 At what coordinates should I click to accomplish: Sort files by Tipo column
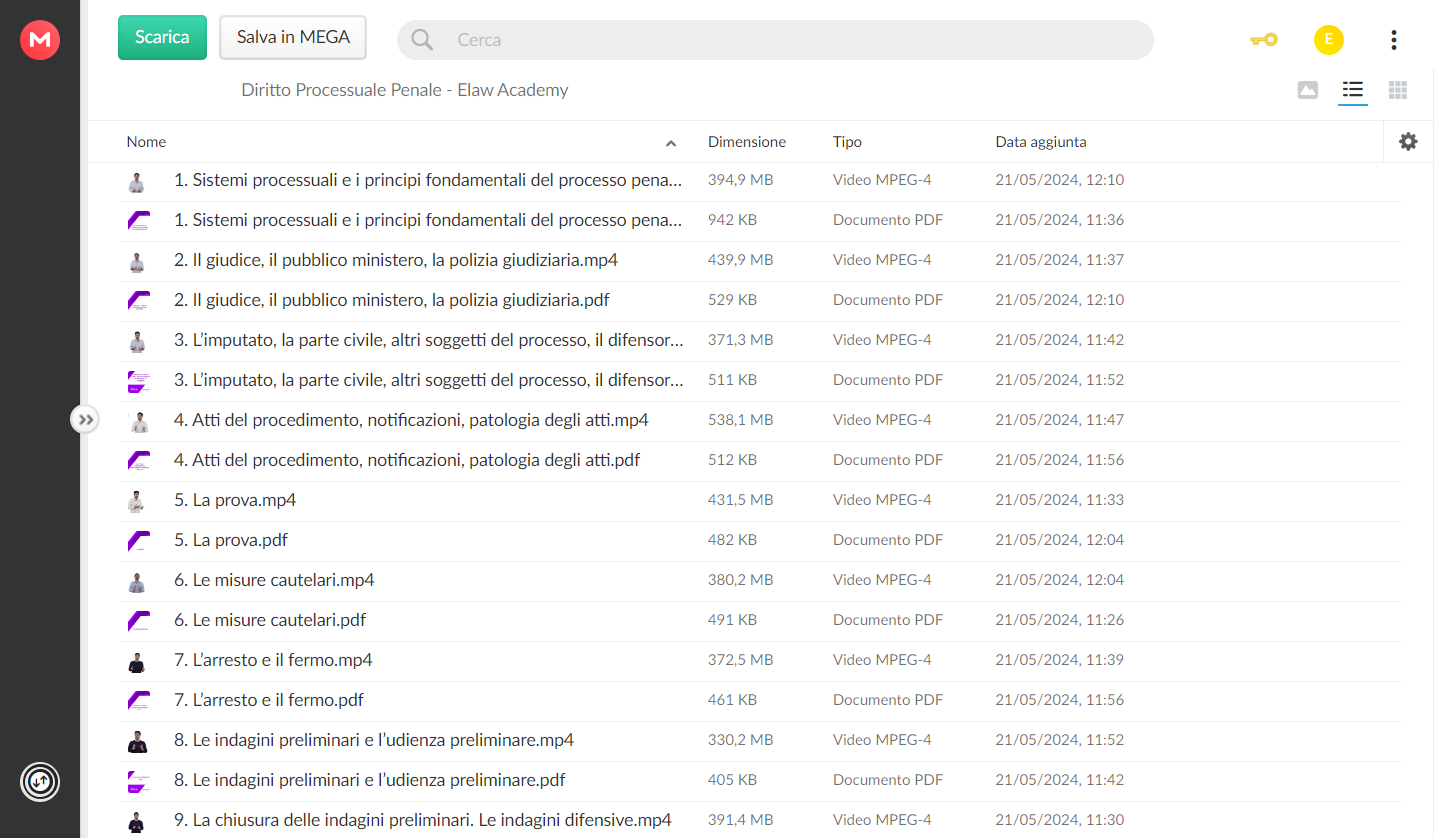pyautogui.click(x=847, y=142)
